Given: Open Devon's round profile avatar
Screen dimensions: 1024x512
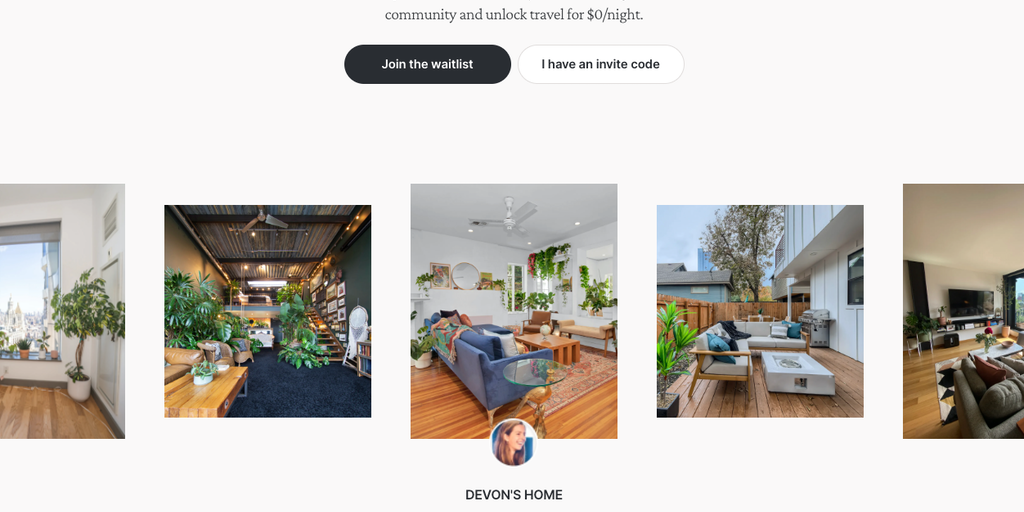Looking at the screenshot, I should (514, 442).
